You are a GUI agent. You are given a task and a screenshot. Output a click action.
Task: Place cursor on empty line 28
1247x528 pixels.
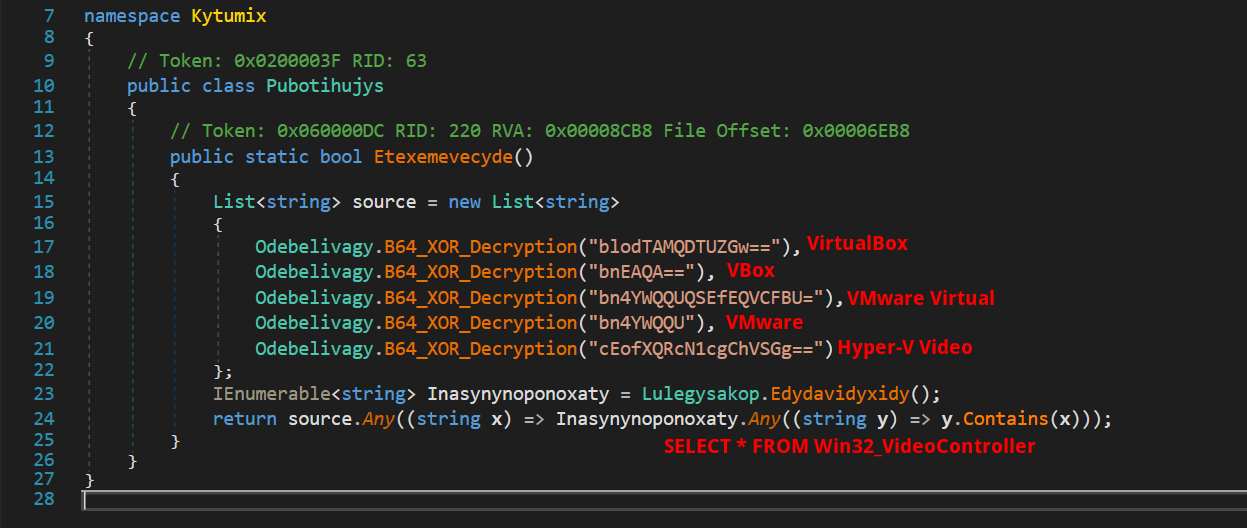click(600, 498)
